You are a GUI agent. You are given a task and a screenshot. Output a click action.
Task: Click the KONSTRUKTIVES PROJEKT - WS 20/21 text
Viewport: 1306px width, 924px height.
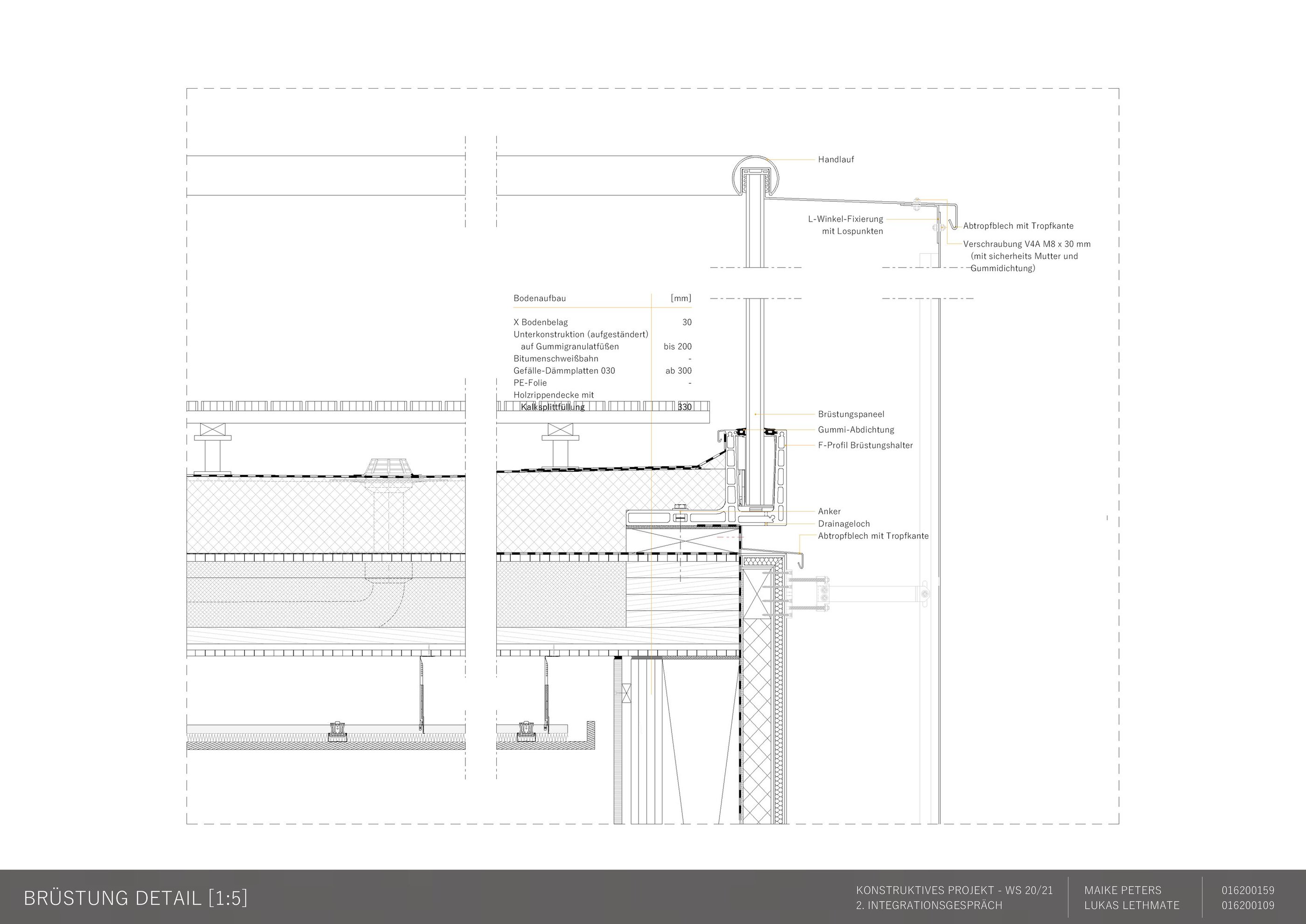pos(954,890)
